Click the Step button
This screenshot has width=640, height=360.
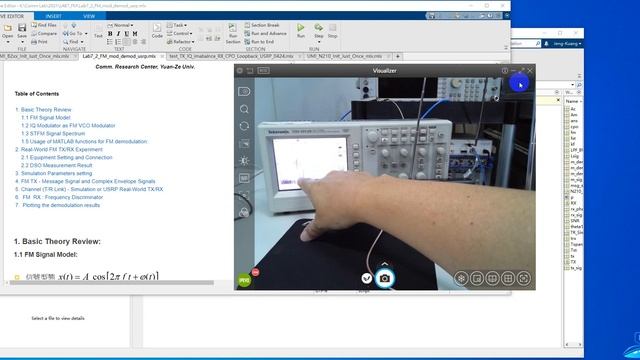coord(319,30)
